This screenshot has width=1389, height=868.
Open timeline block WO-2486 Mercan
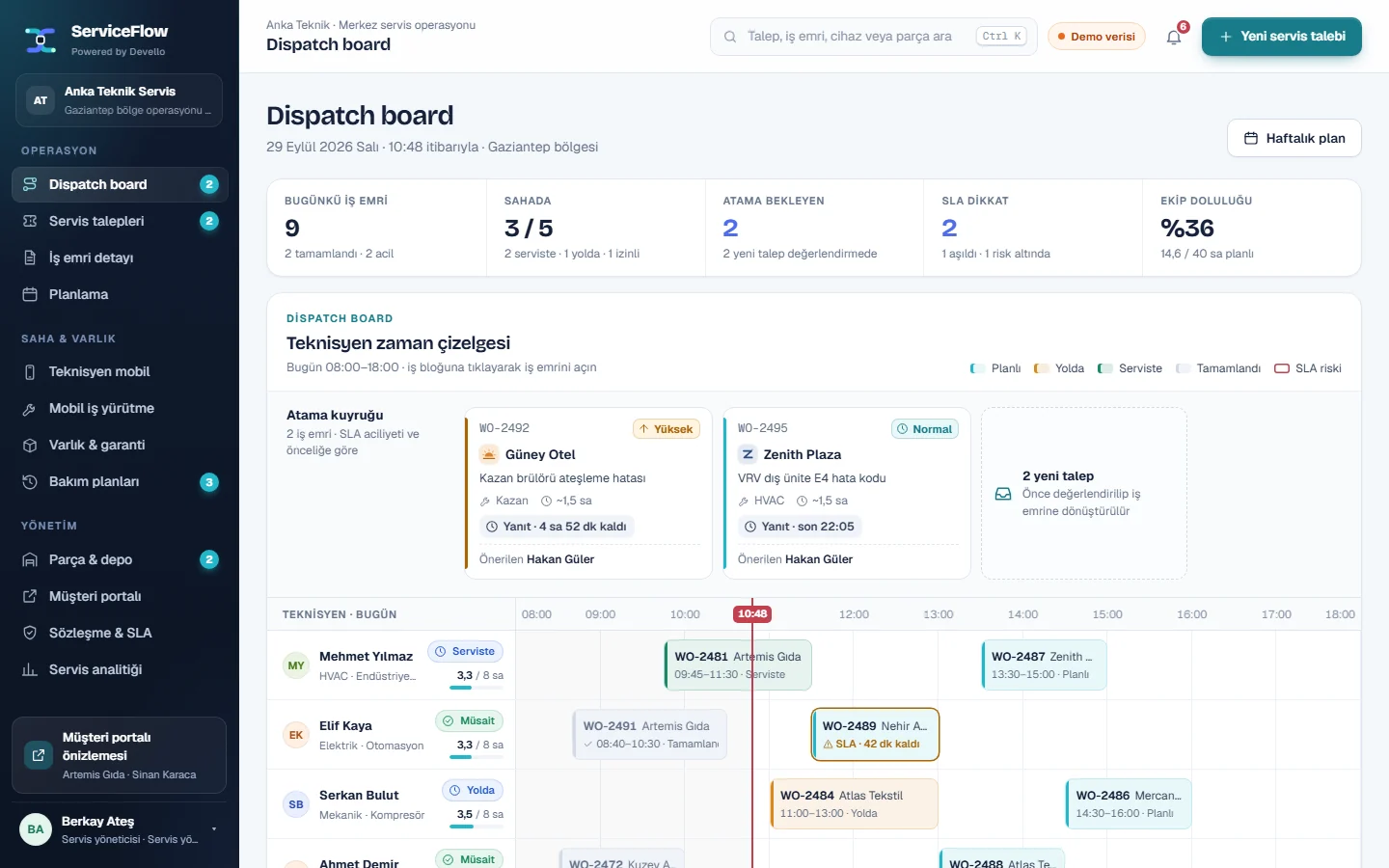coord(1129,804)
